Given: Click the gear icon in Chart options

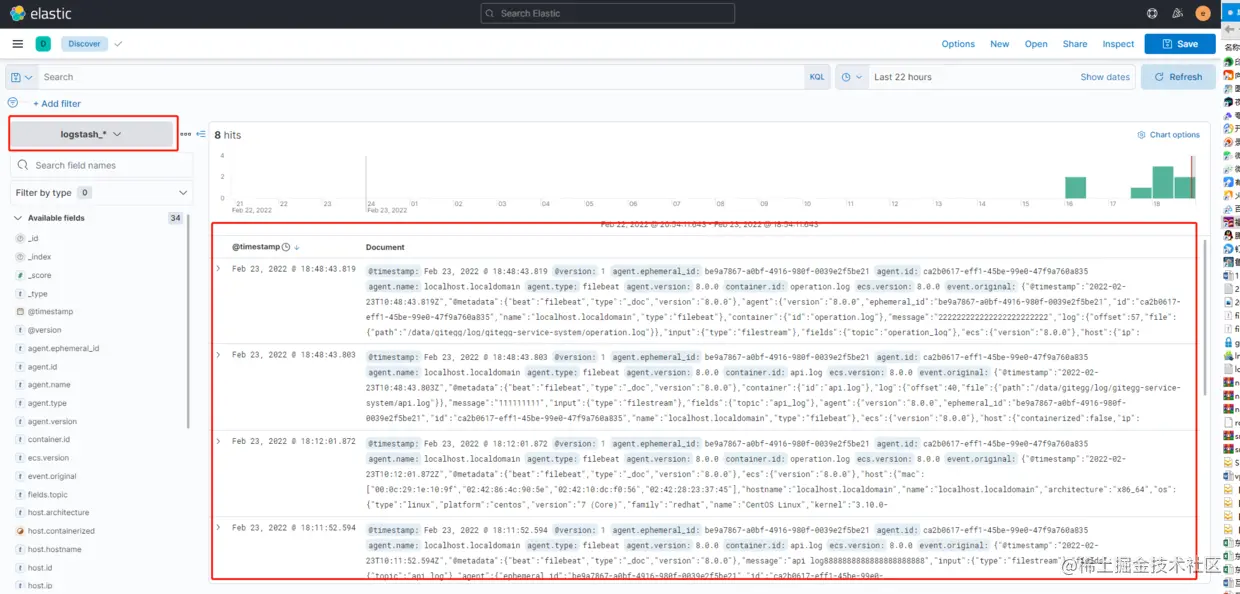Looking at the screenshot, I should point(1142,135).
